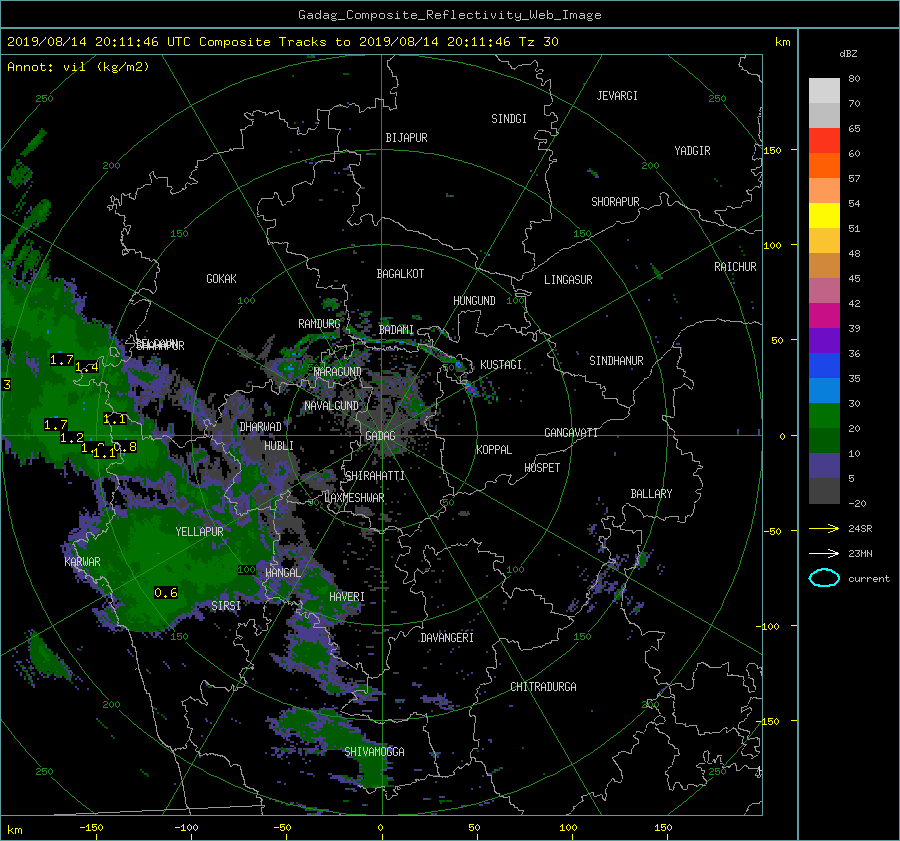This screenshot has height=841, width=900.
Task: Click the YADGIR city label
Action: [692, 151]
